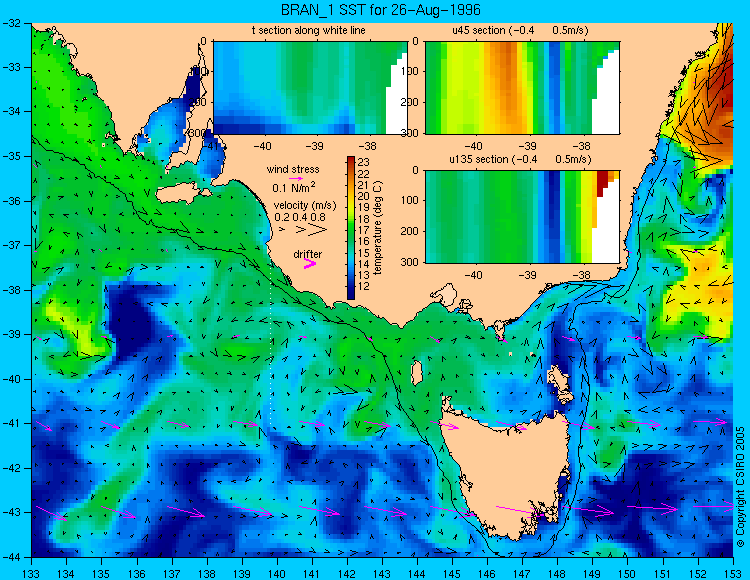
Task: Click the title 'BRAN_1 SST for 26-Aug-1996'
Action: click(x=380, y=10)
